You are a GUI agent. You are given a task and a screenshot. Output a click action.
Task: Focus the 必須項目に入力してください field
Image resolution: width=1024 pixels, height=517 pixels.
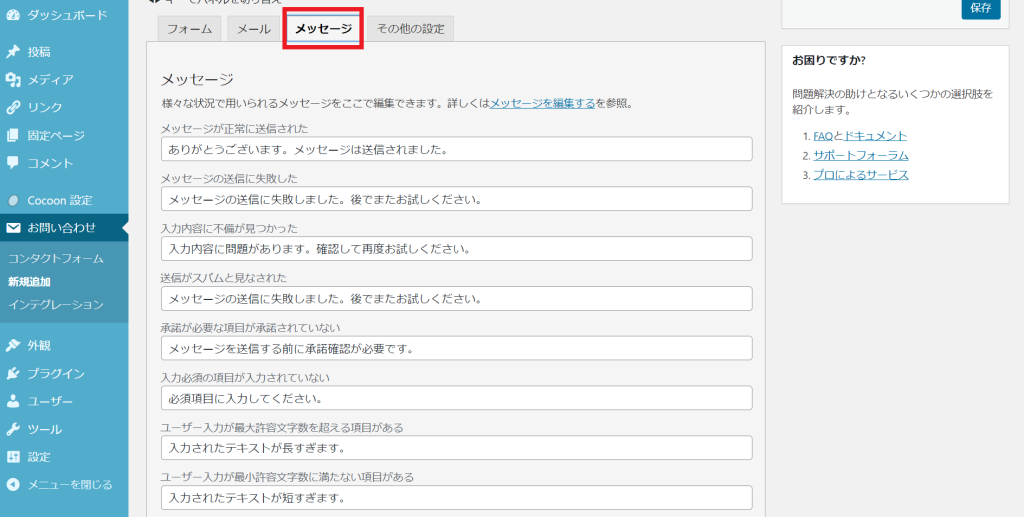[x=456, y=398]
